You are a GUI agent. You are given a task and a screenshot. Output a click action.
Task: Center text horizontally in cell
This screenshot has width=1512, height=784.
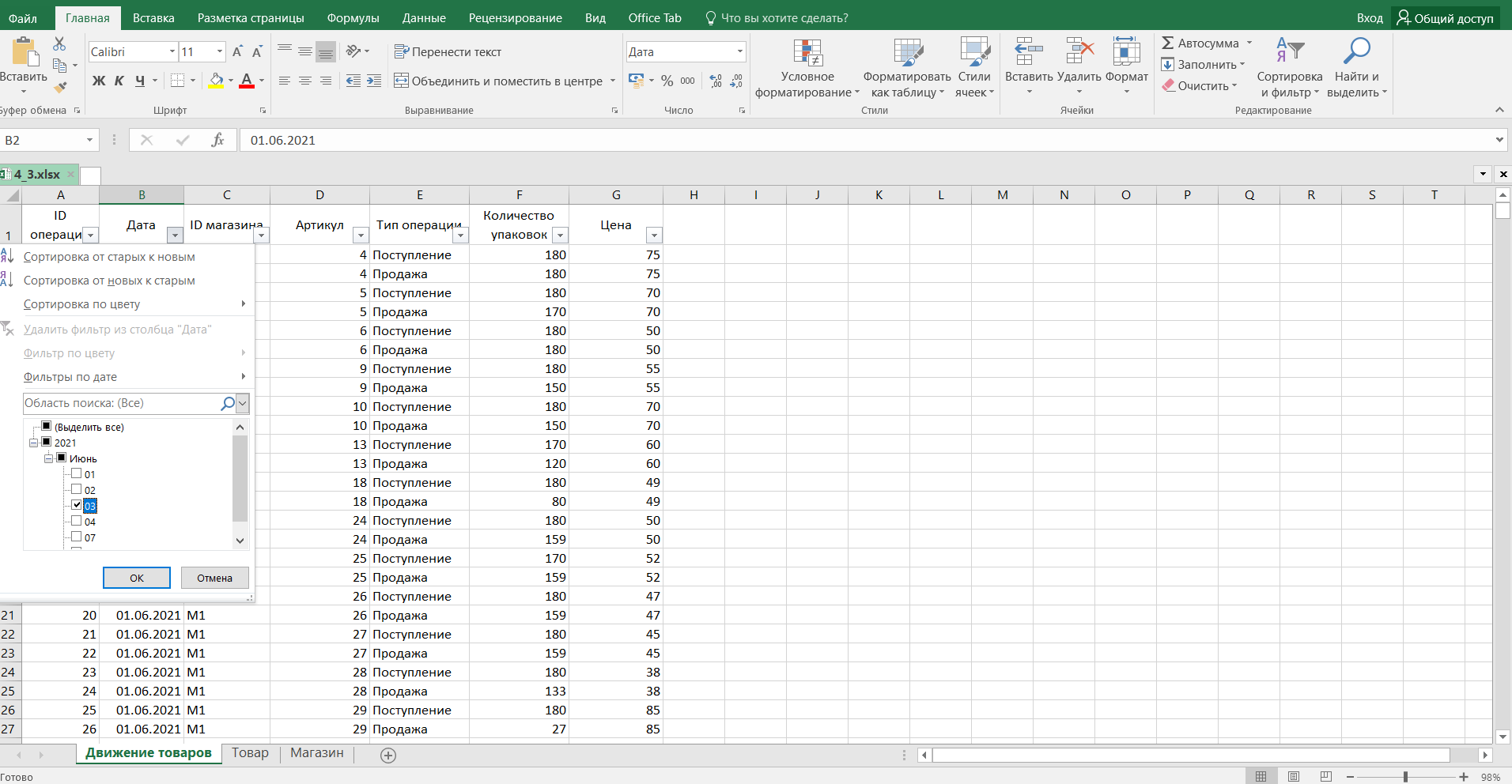click(305, 81)
